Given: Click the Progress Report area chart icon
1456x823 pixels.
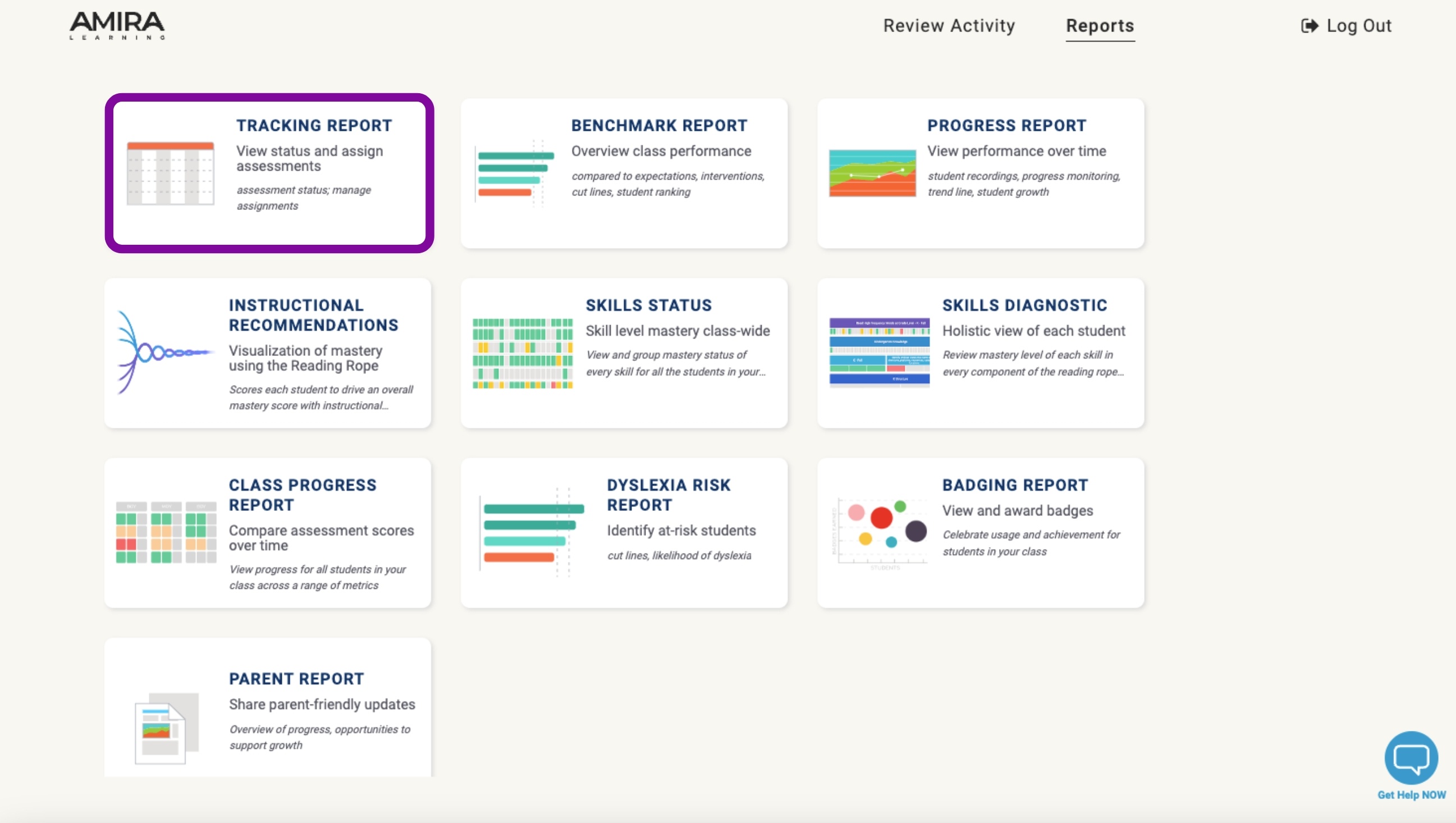Looking at the screenshot, I should tap(872, 173).
